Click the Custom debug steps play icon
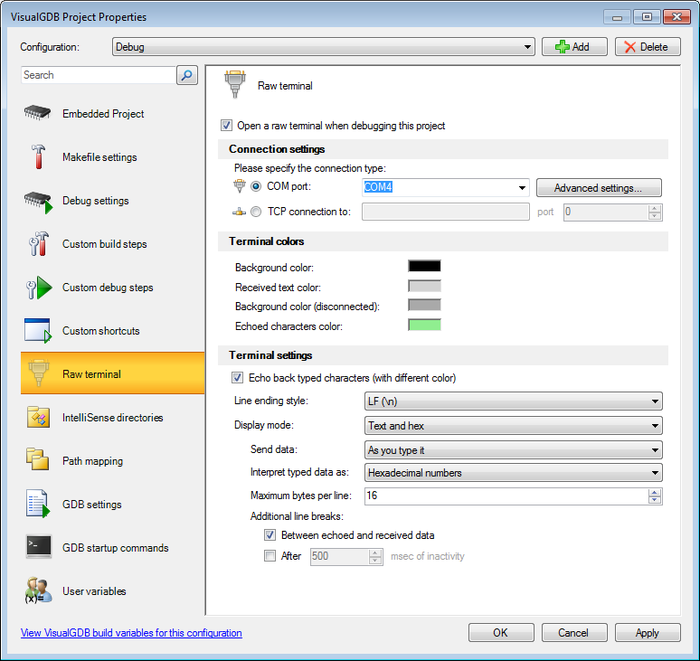The image size is (700, 661). pos(39,288)
